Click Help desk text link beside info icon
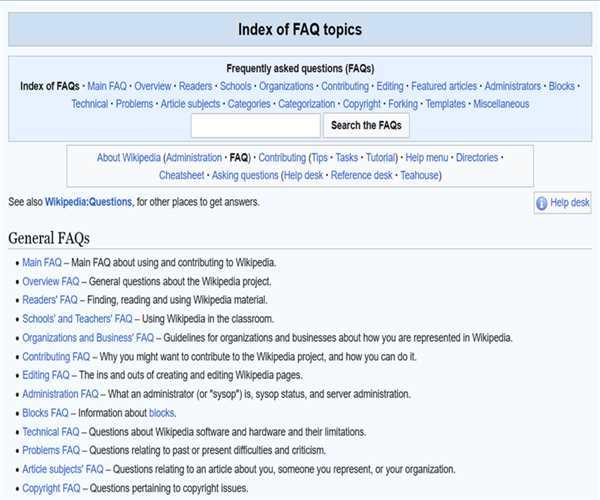Viewport: 600px width, 500px height. point(570,202)
